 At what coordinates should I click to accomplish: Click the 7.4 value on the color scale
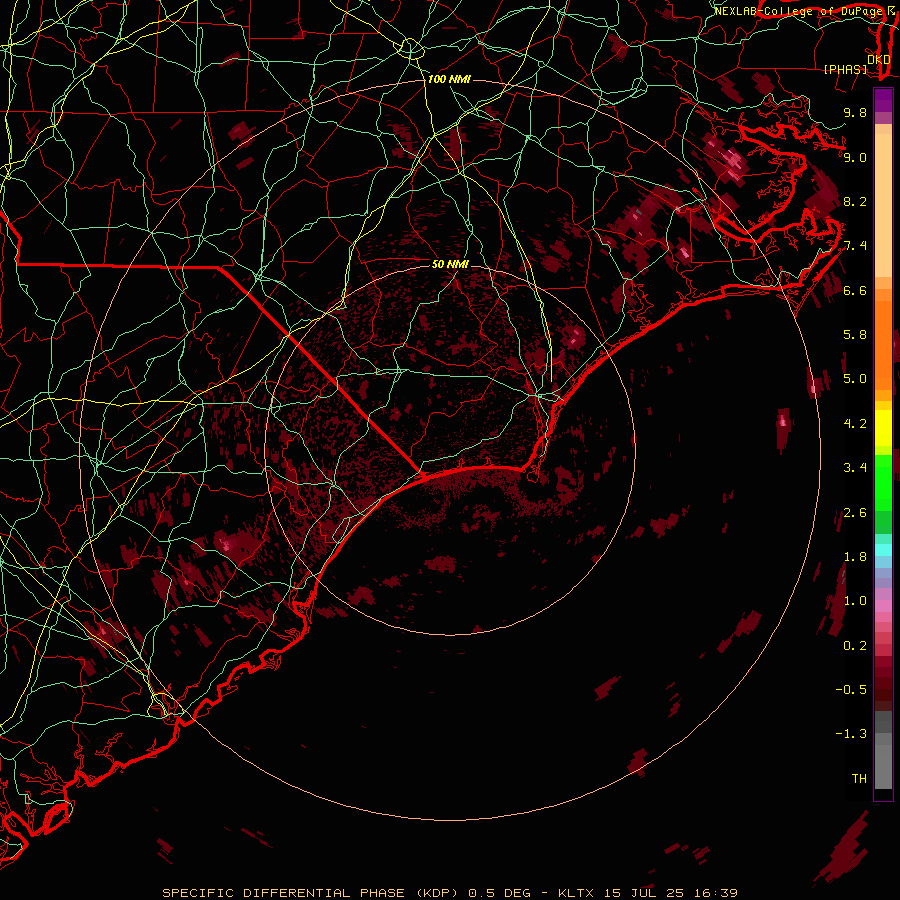855,246
